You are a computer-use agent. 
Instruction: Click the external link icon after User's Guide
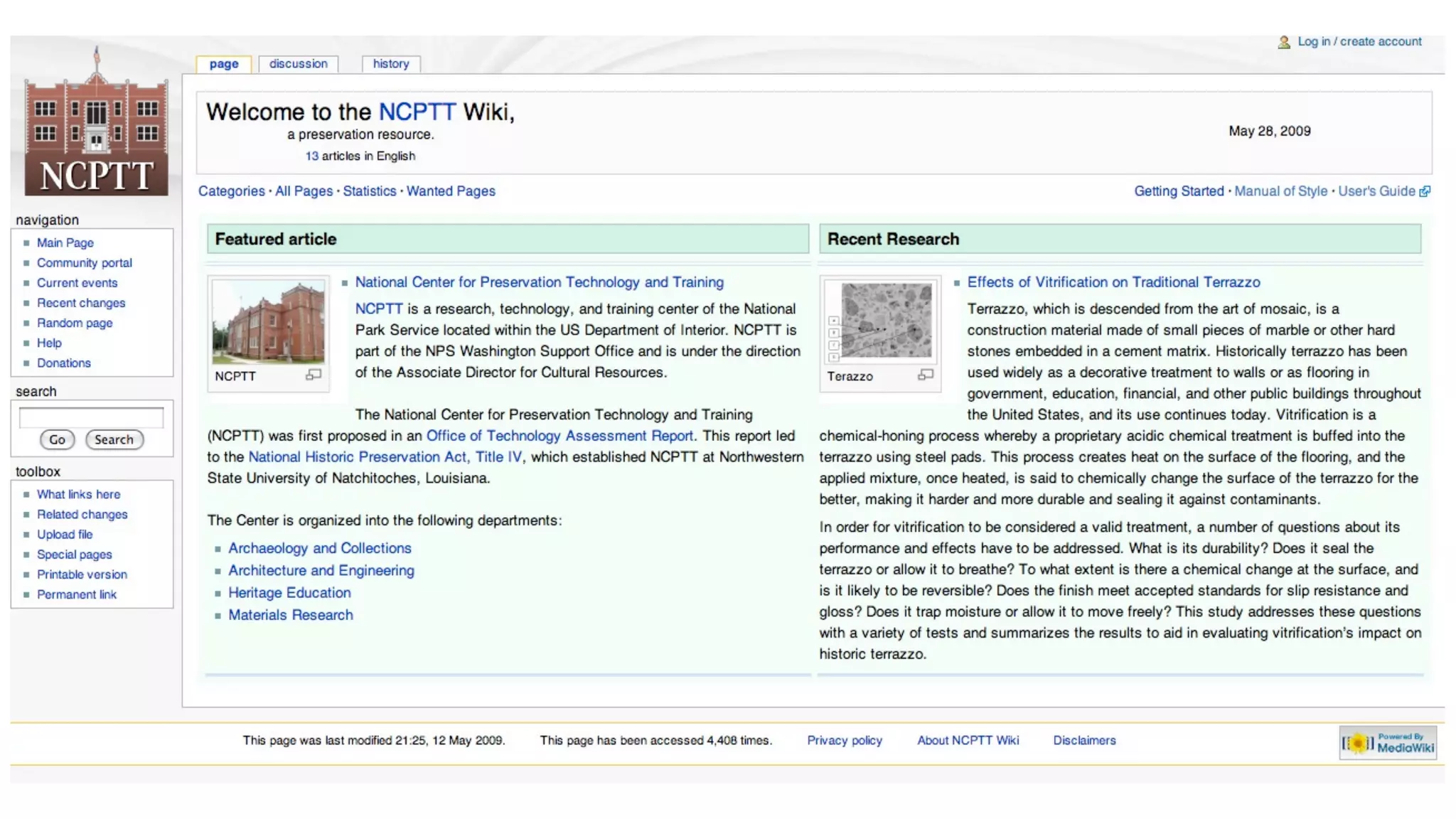tap(1425, 191)
